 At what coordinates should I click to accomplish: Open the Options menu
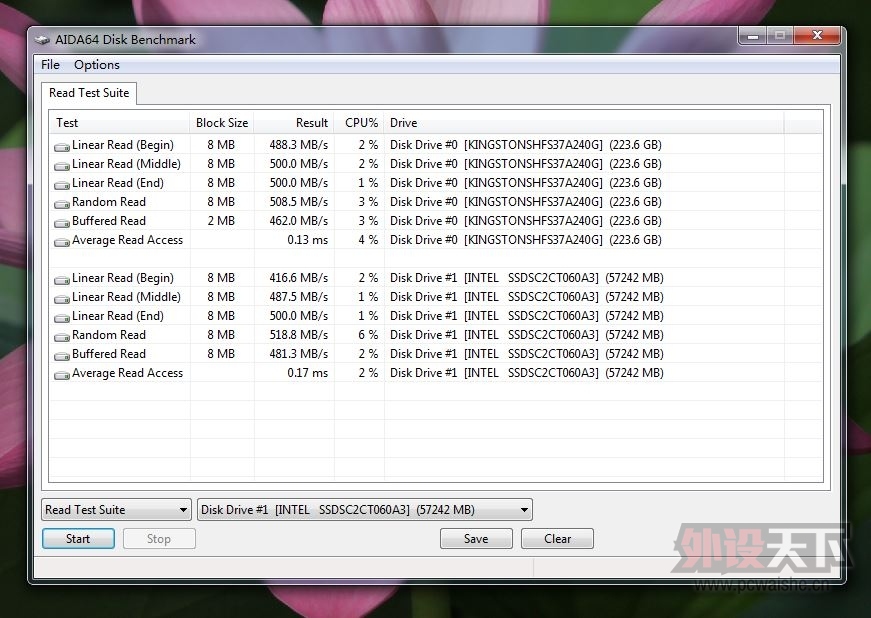[97, 64]
